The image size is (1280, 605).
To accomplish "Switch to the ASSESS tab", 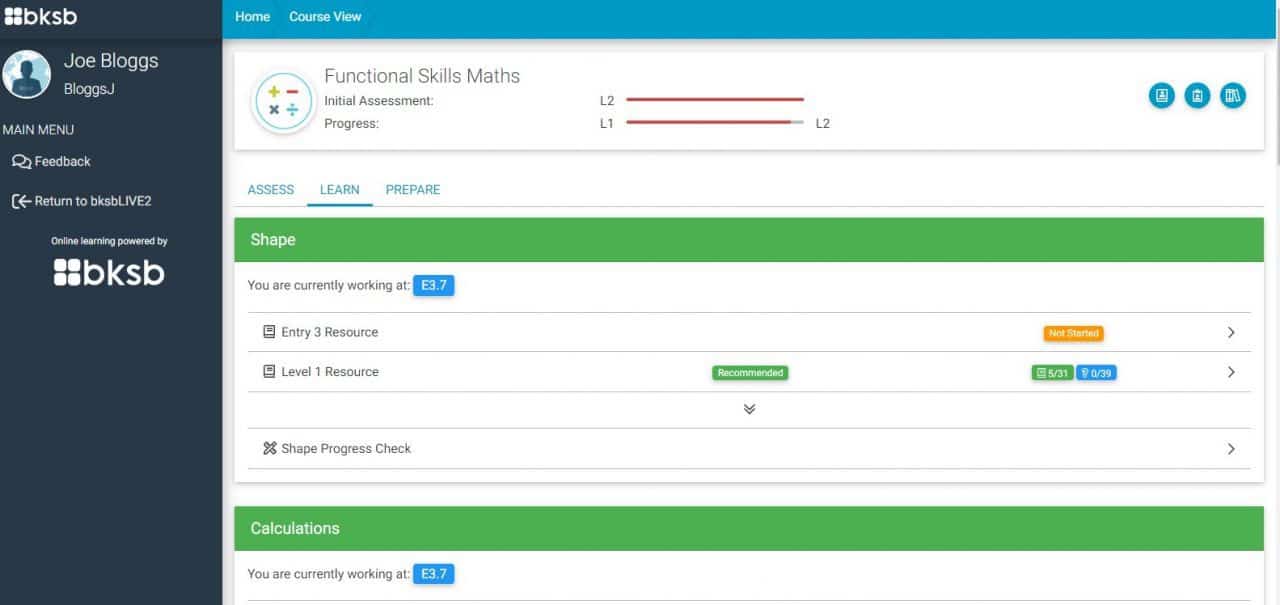I will tap(270, 189).
